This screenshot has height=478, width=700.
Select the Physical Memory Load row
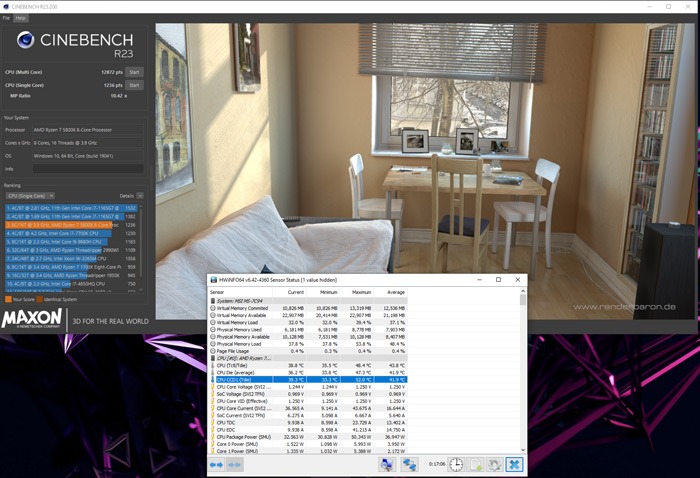pyautogui.click(x=308, y=344)
